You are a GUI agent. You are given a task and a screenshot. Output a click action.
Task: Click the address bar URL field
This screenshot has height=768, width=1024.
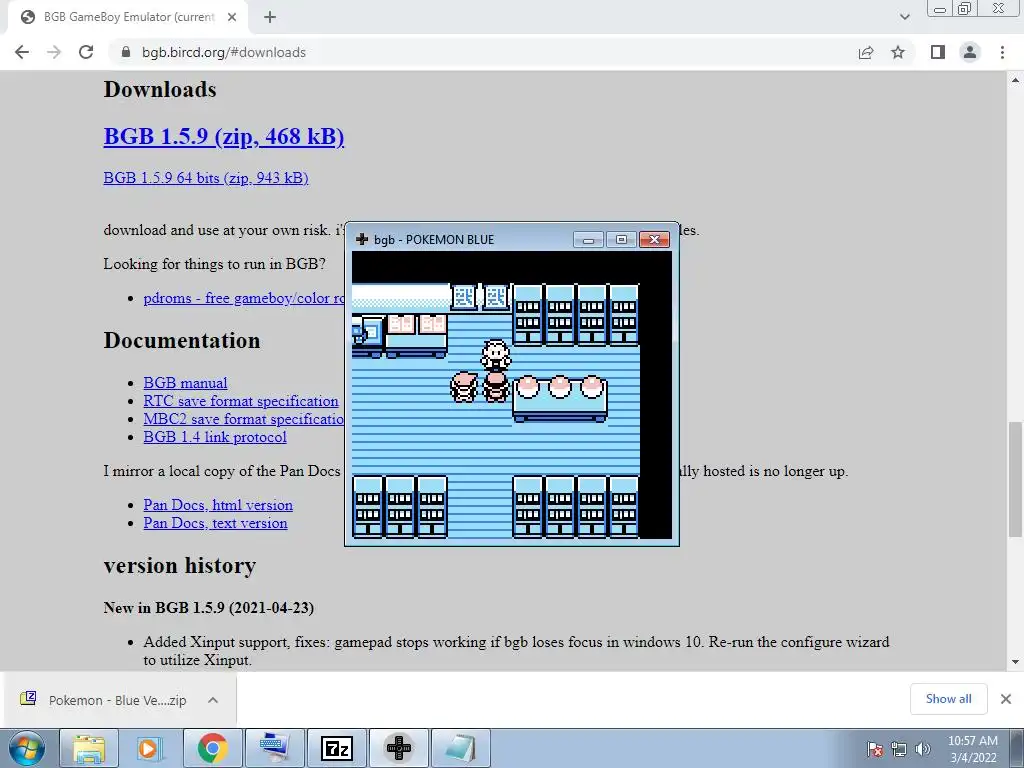click(483, 52)
